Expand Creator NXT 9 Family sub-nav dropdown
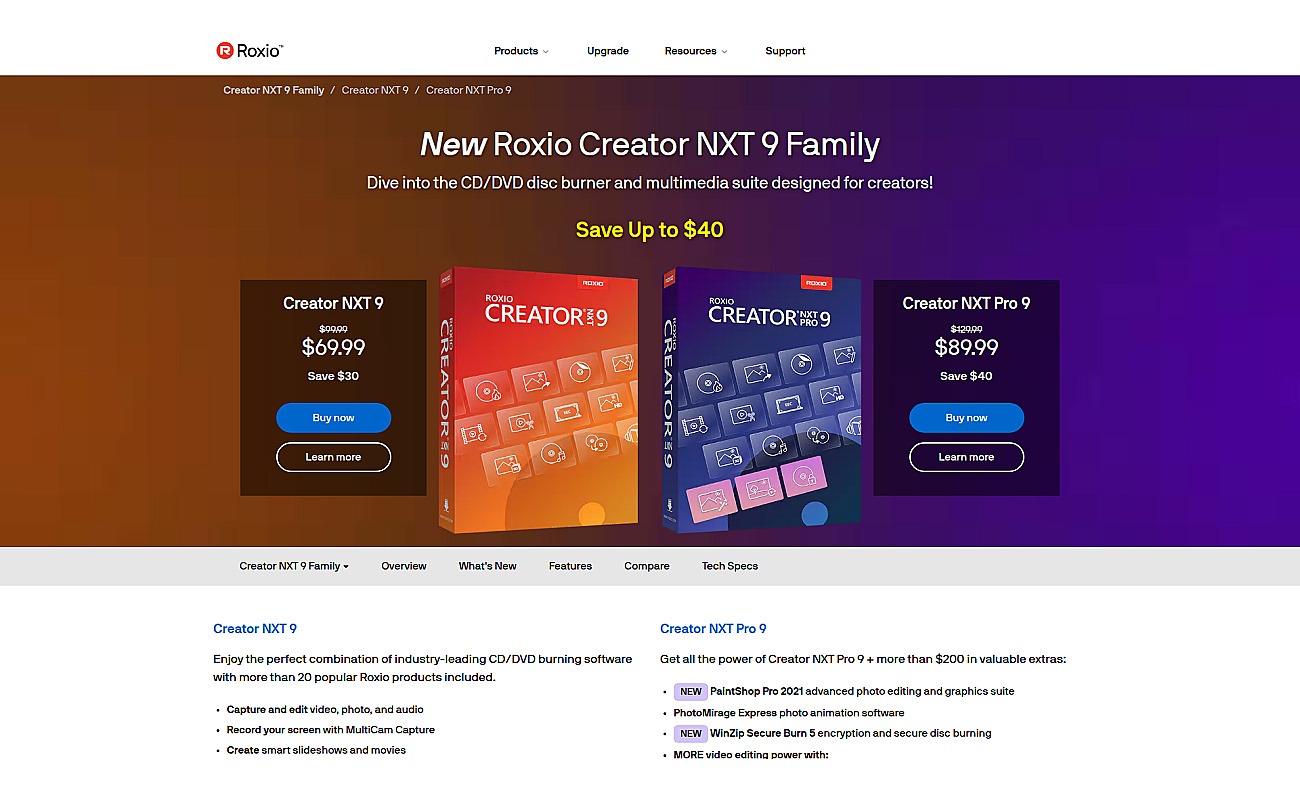Image resolution: width=1300 pixels, height=788 pixels. pyautogui.click(x=294, y=566)
